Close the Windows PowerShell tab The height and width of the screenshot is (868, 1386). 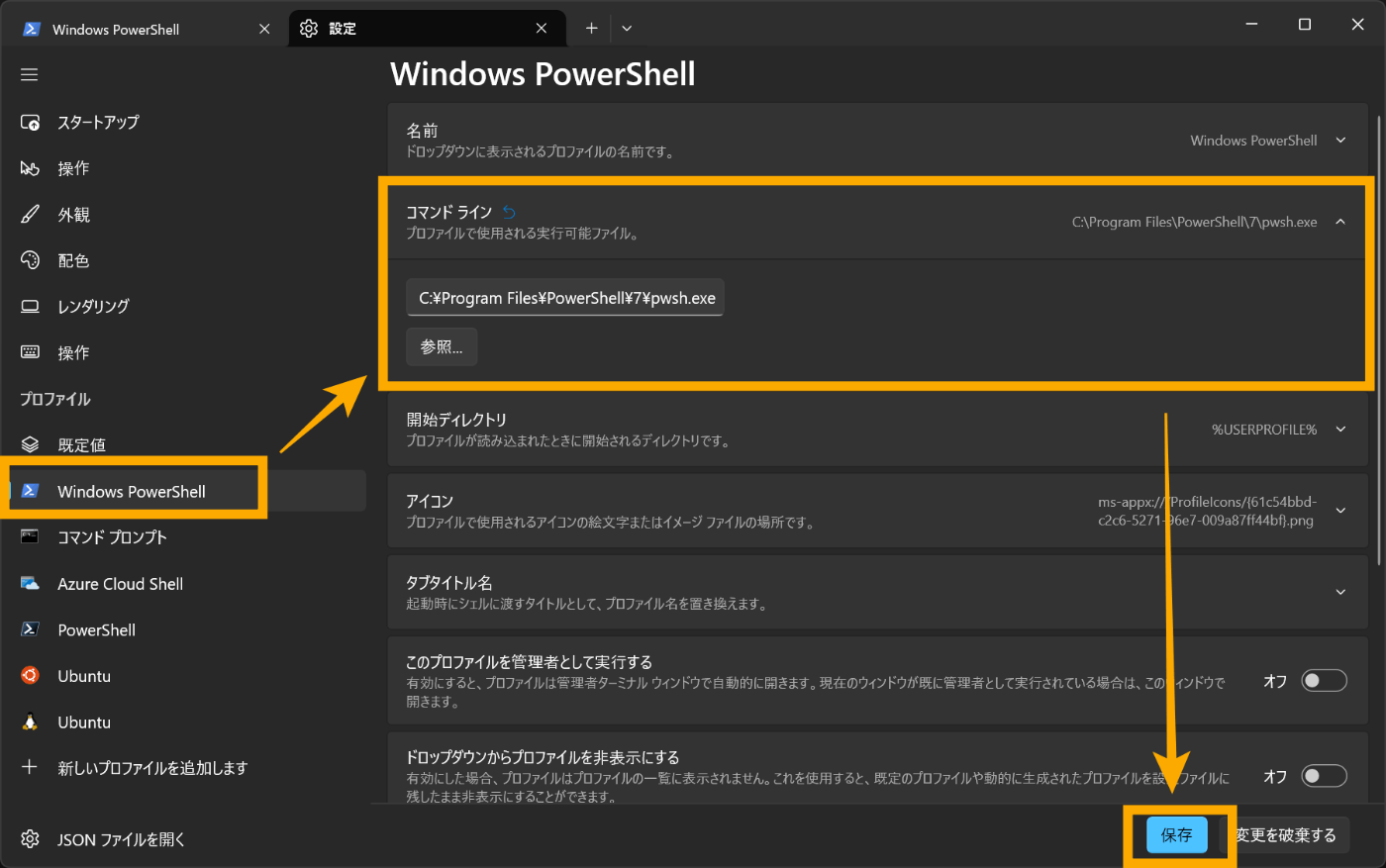(x=264, y=29)
